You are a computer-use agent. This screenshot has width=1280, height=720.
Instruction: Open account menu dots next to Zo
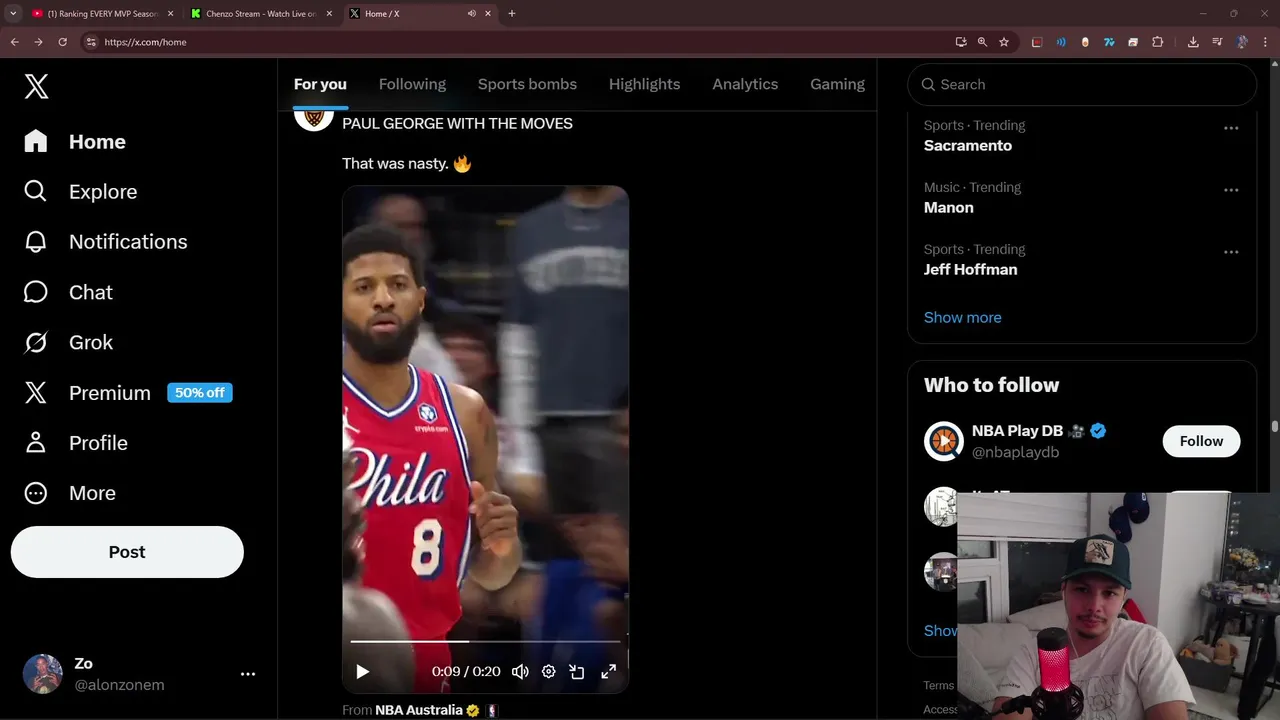tap(248, 674)
